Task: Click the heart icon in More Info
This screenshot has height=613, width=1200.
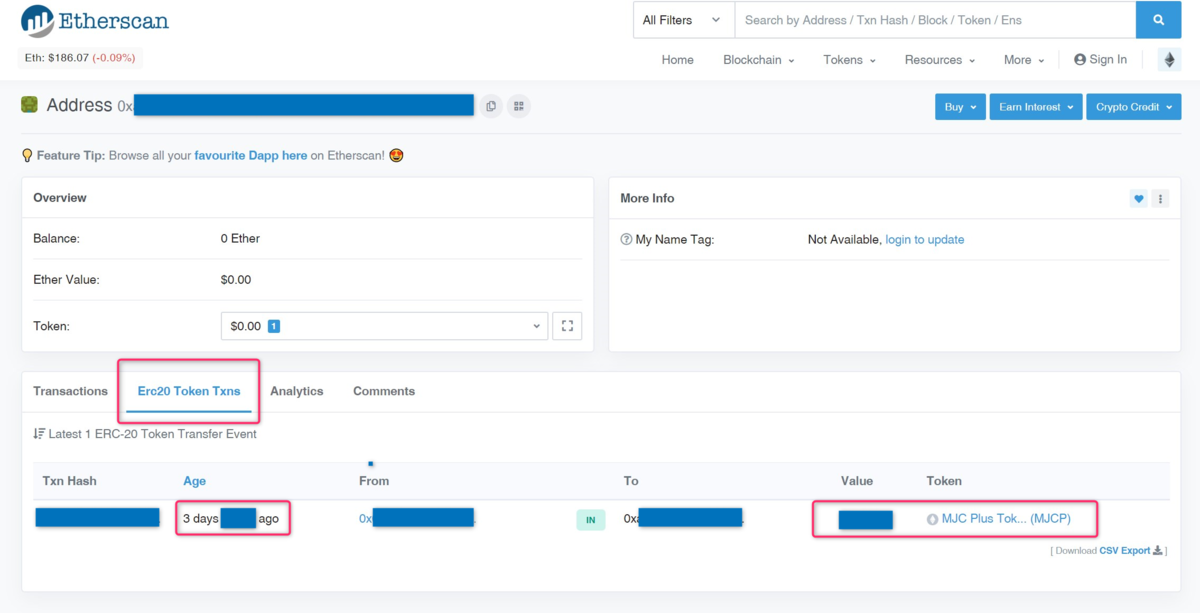Action: click(x=1138, y=199)
